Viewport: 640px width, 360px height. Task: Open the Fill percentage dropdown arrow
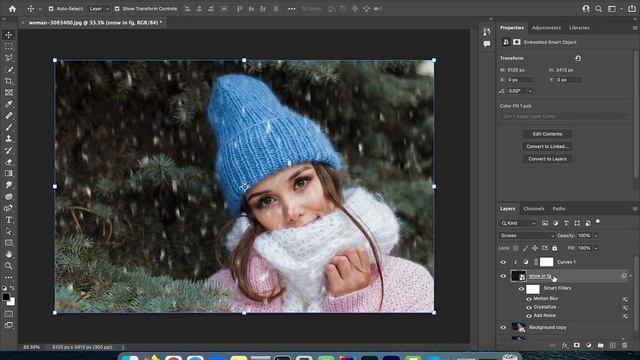(596, 248)
